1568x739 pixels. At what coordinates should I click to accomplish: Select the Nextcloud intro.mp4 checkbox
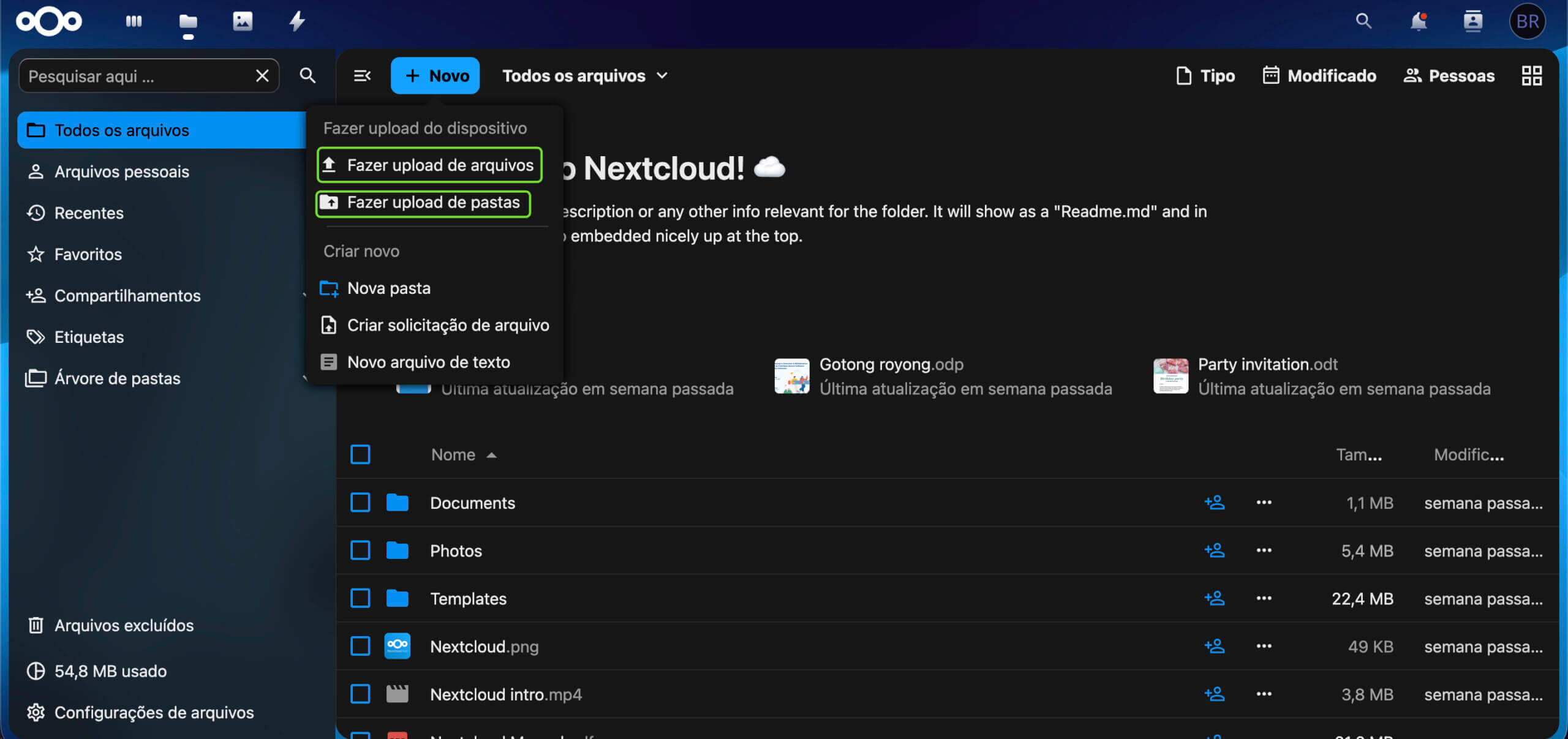point(360,694)
